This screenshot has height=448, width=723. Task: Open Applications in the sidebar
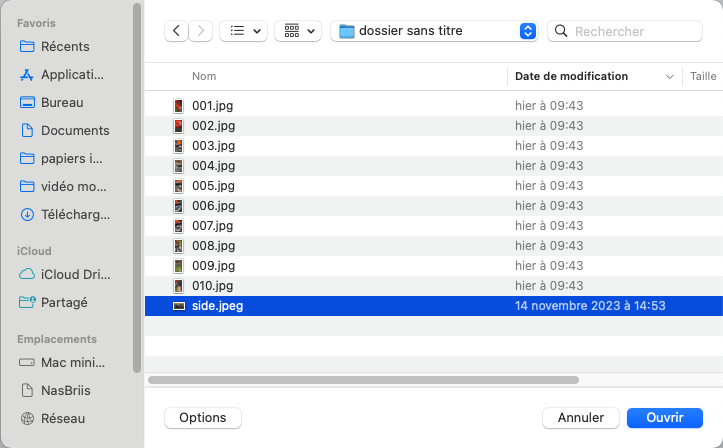[x=71, y=74]
